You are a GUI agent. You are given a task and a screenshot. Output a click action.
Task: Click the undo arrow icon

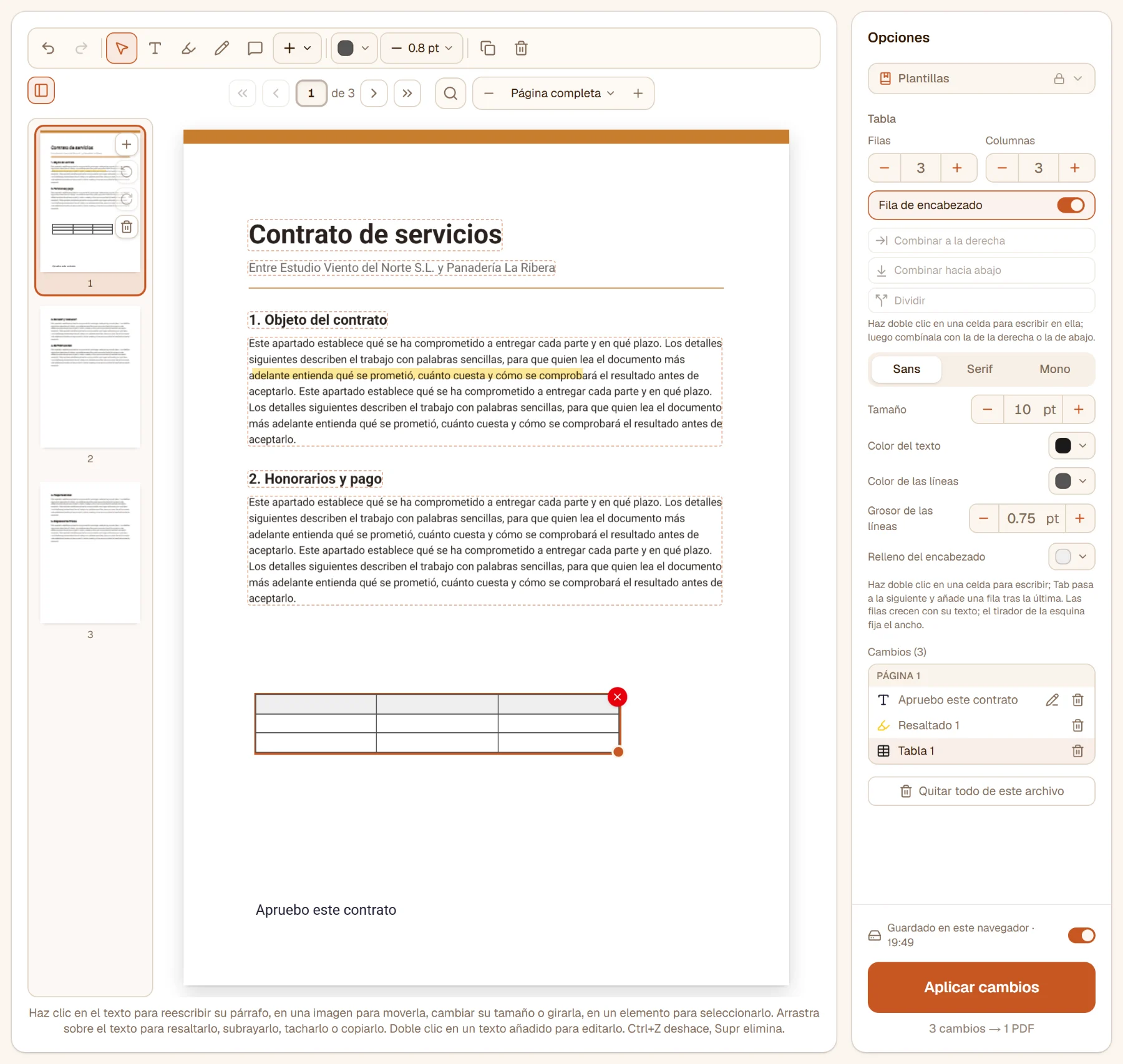click(x=48, y=48)
